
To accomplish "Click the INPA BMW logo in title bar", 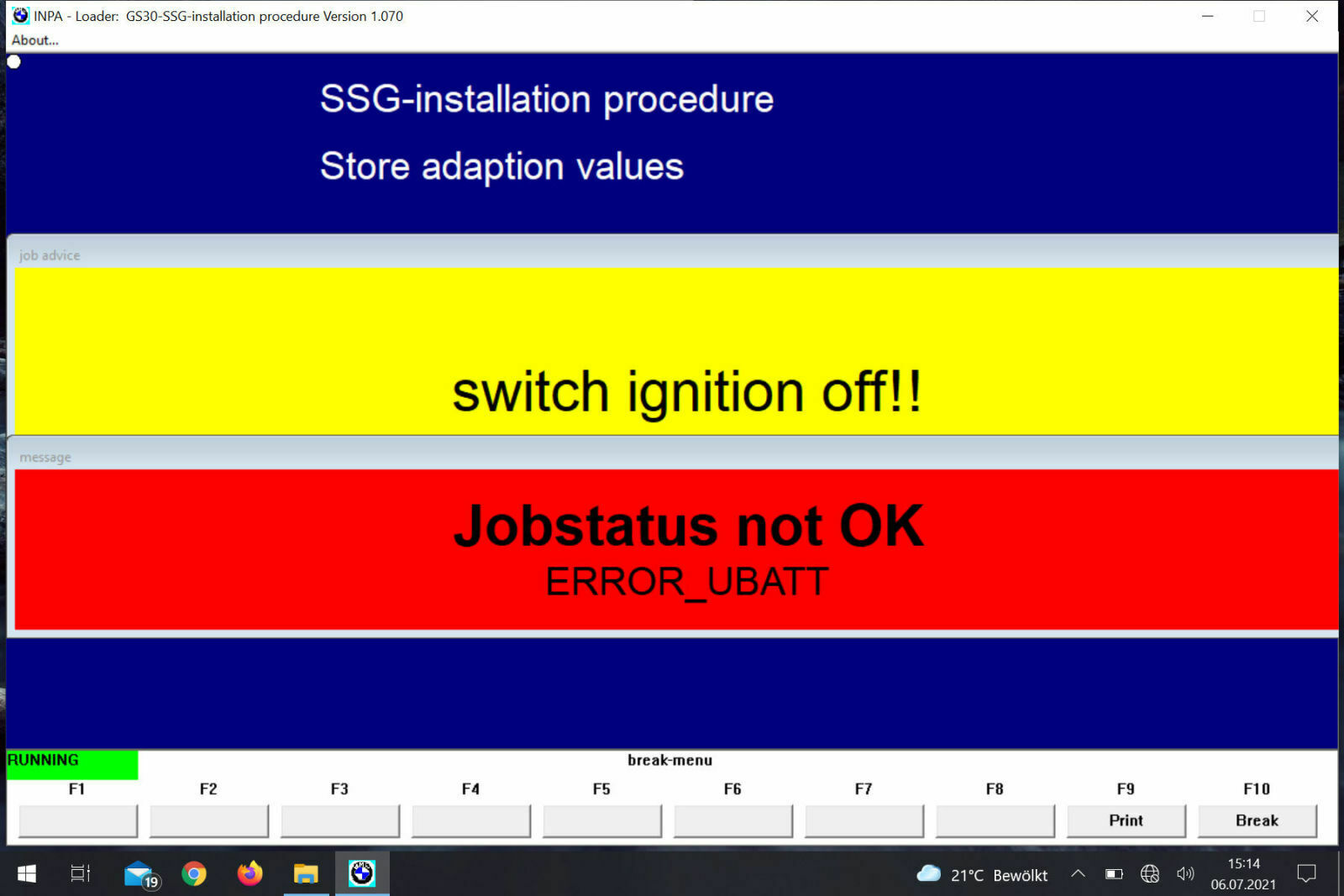I will [x=20, y=15].
